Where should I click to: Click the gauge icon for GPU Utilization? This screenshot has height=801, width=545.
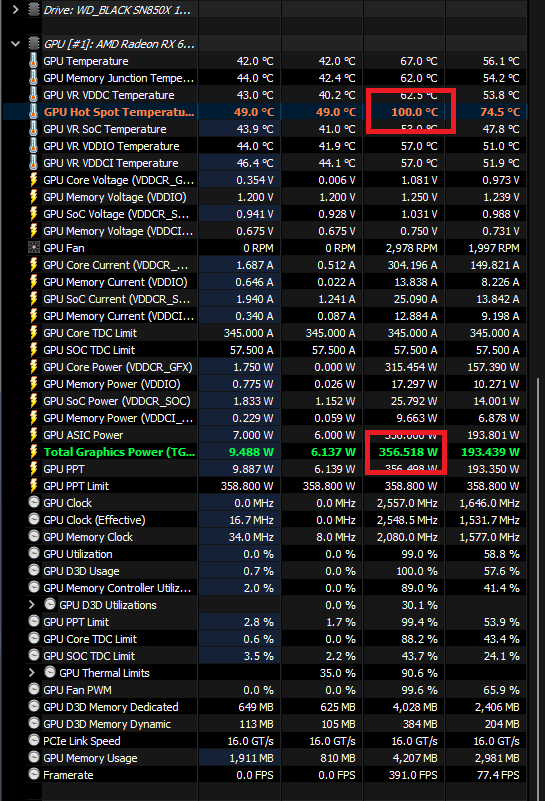pyautogui.click(x=34, y=554)
